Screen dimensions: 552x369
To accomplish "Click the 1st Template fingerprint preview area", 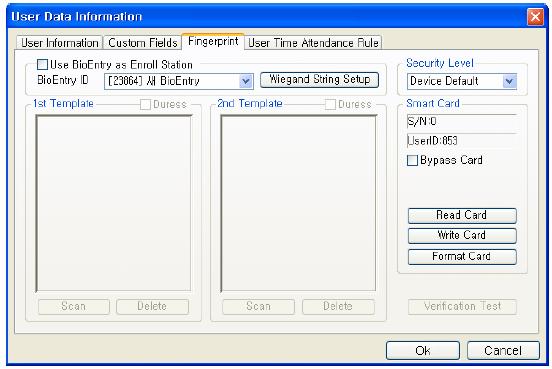I will pos(113,203).
